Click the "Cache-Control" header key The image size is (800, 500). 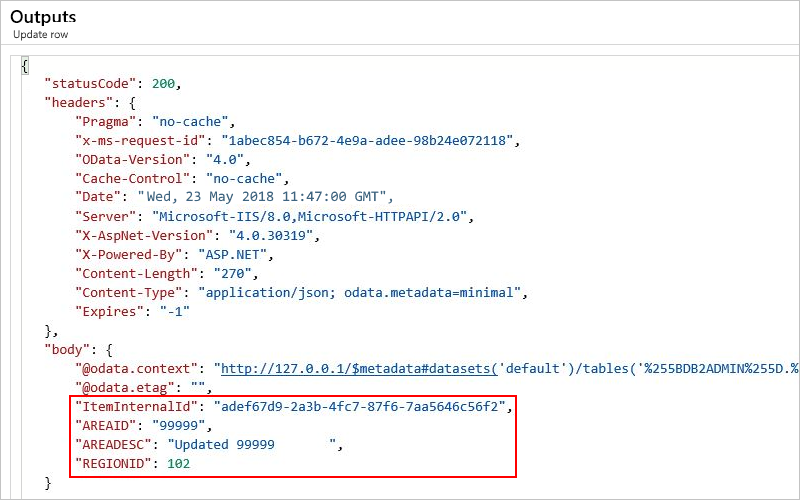click(133, 179)
